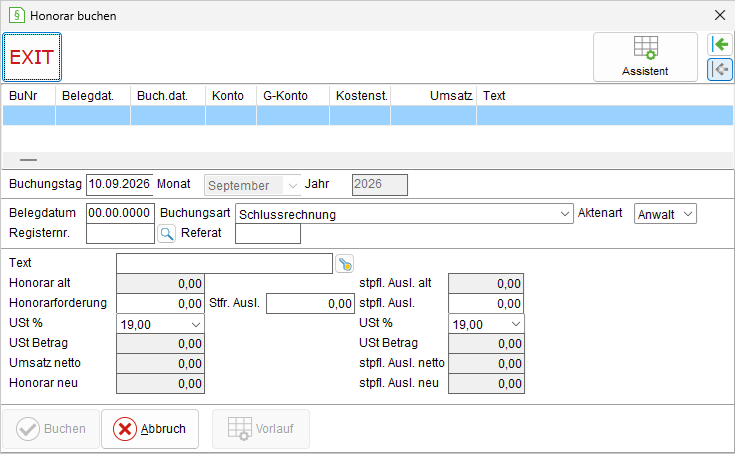Click the Stfr. Ausl. amount field
The width and height of the screenshot is (735, 454).
pos(310,304)
